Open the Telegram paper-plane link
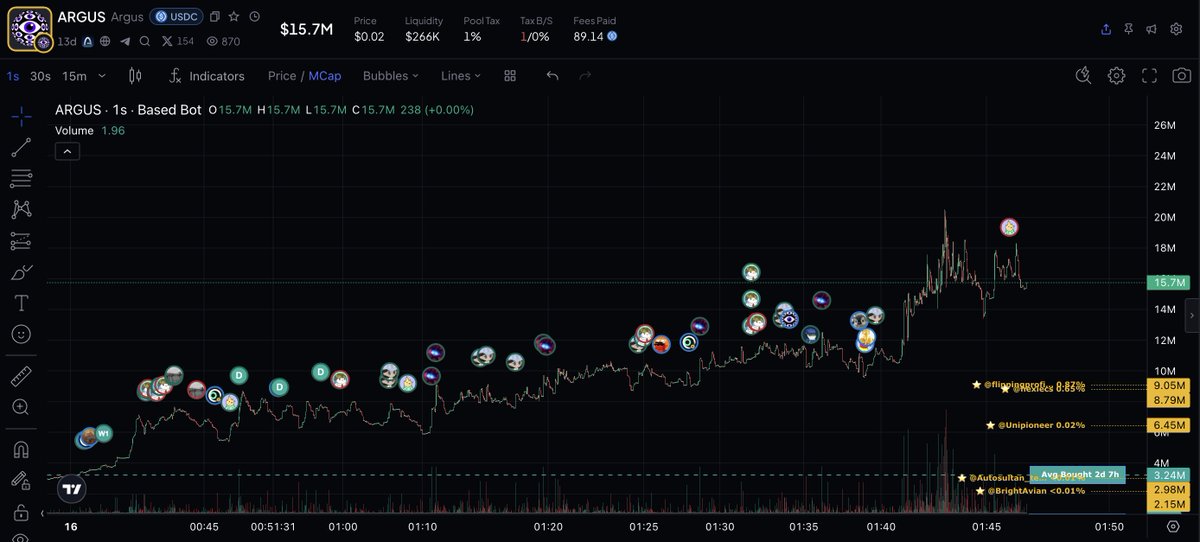Screen dimensions: 1200x542 125,41
